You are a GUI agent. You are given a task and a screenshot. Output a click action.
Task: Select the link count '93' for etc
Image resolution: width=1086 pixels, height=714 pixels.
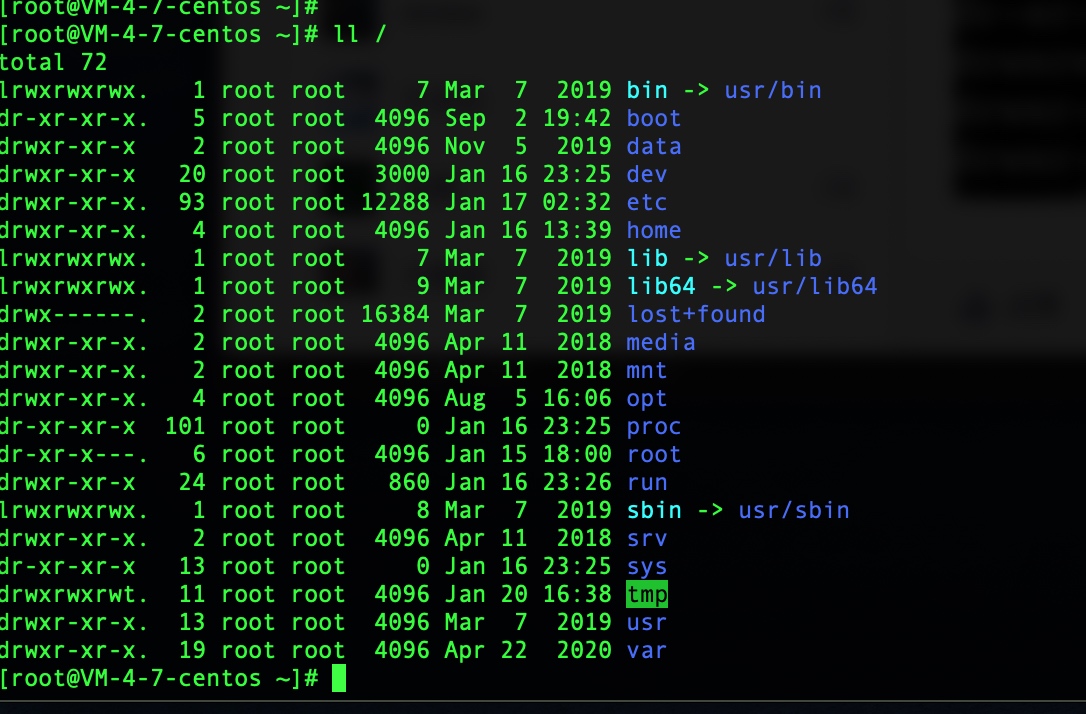click(x=192, y=202)
